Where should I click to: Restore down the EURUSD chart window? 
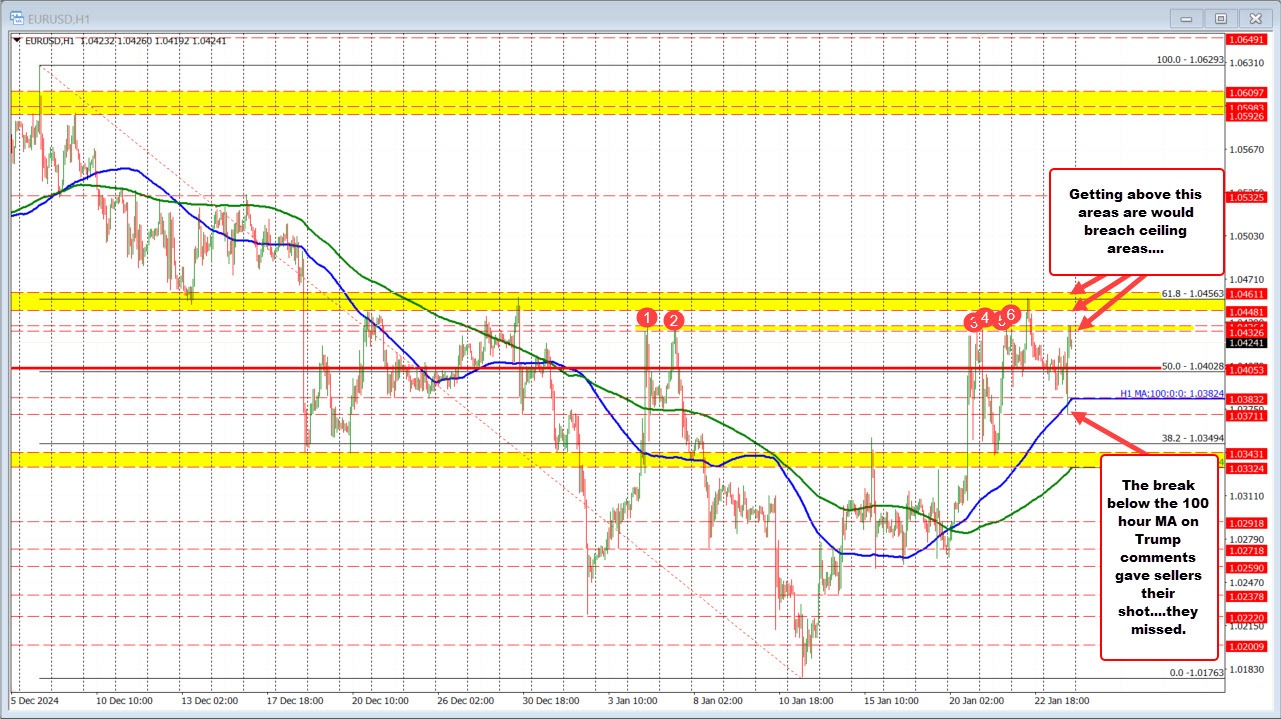click(1220, 18)
